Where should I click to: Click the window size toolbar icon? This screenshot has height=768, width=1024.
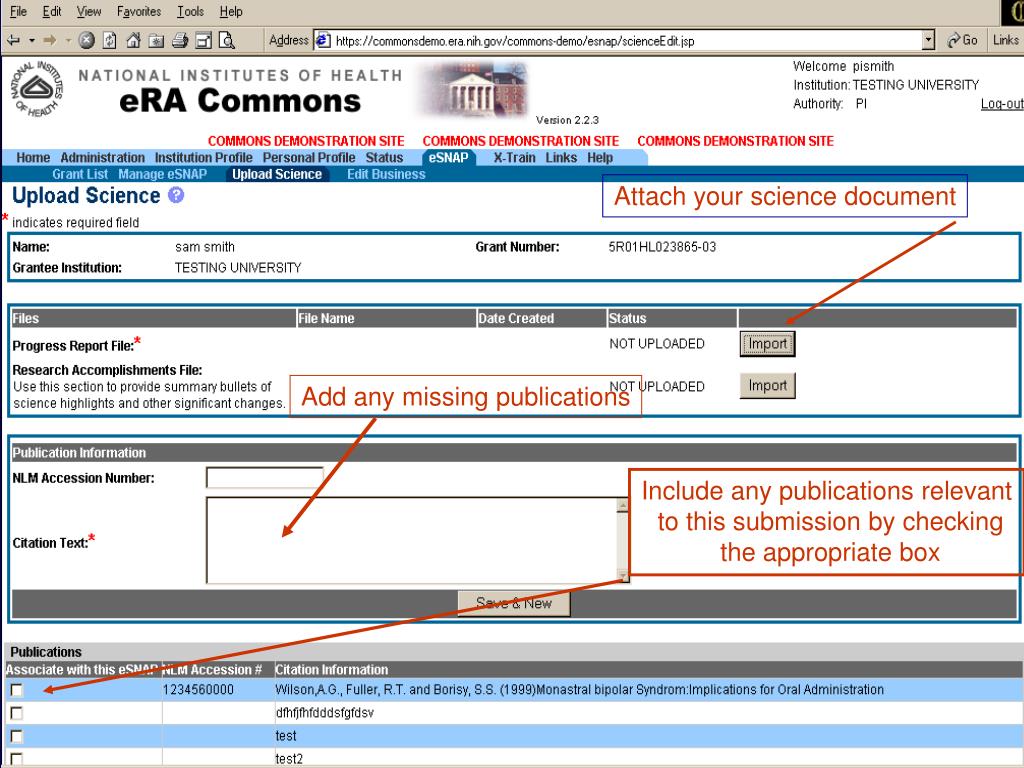coord(204,40)
